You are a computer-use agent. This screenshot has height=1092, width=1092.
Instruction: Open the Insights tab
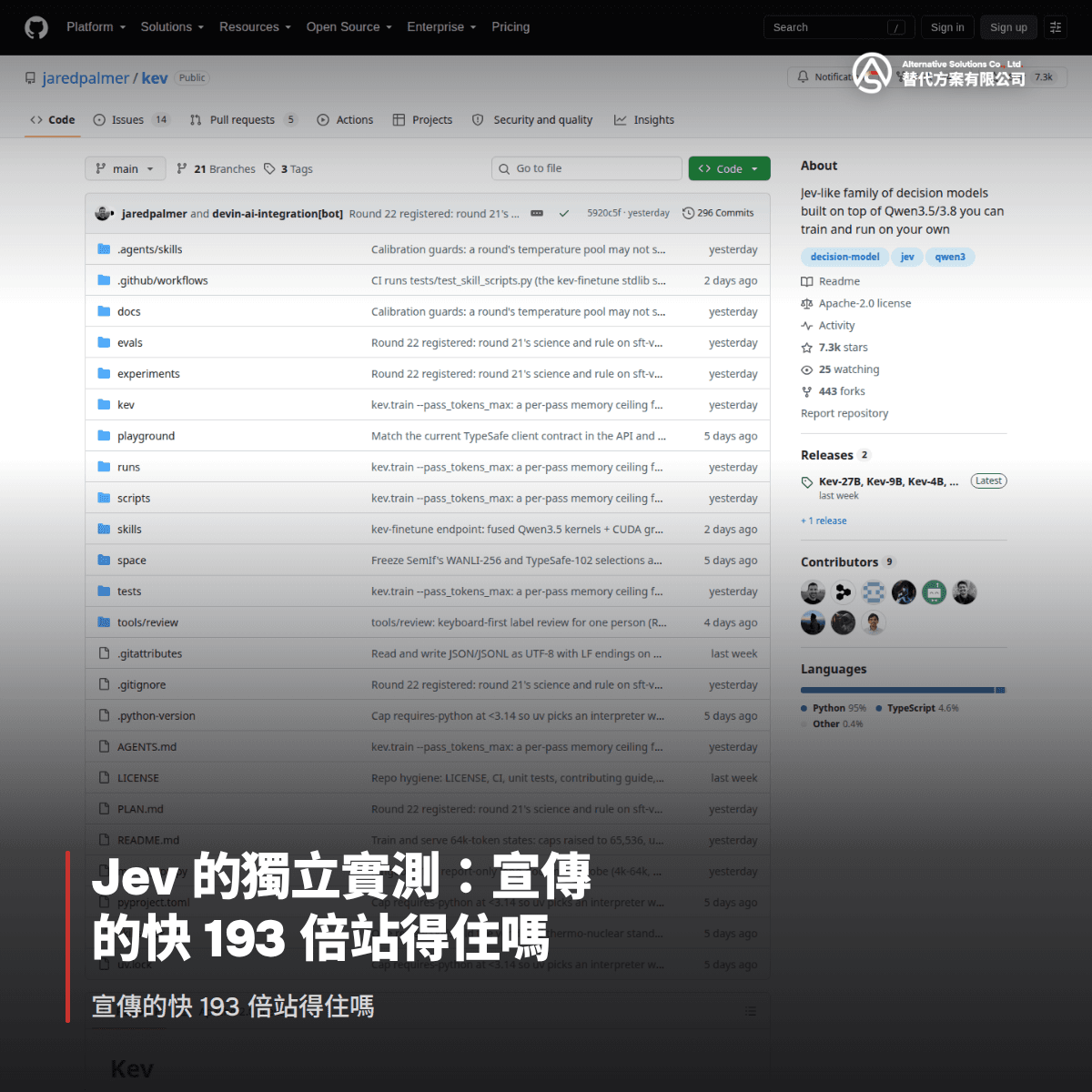tap(644, 120)
